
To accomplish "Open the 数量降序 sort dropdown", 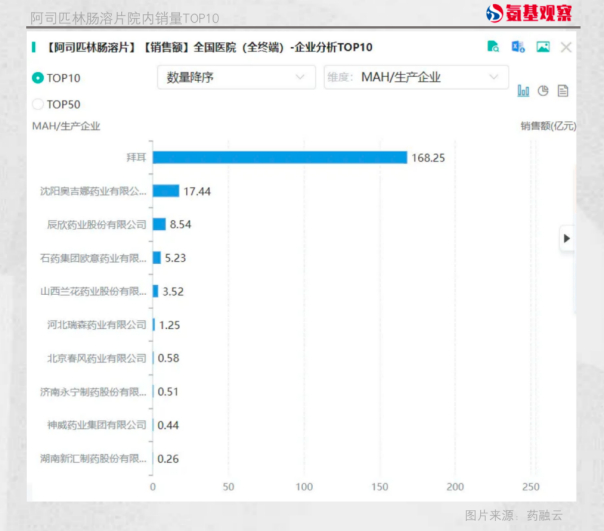I will pyautogui.click(x=236, y=77).
